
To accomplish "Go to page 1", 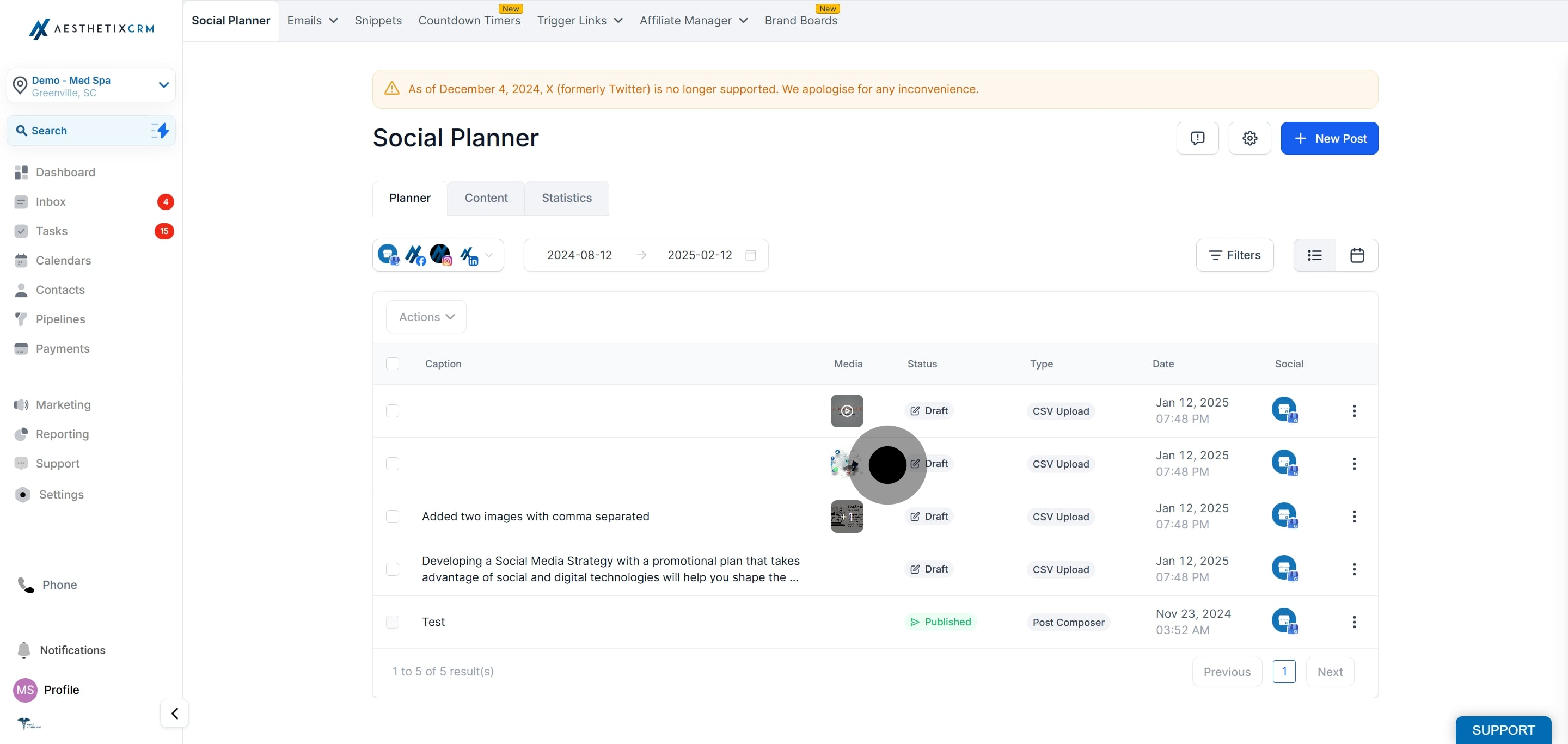I will pos(1284,672).
